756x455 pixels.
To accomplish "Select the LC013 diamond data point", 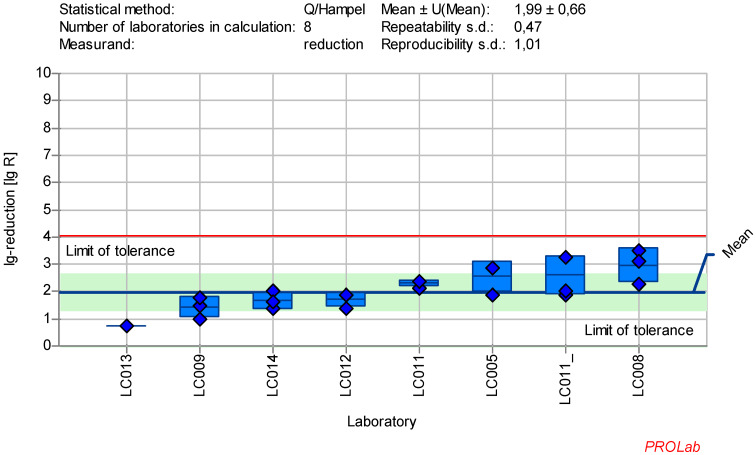I will [127, 326].
